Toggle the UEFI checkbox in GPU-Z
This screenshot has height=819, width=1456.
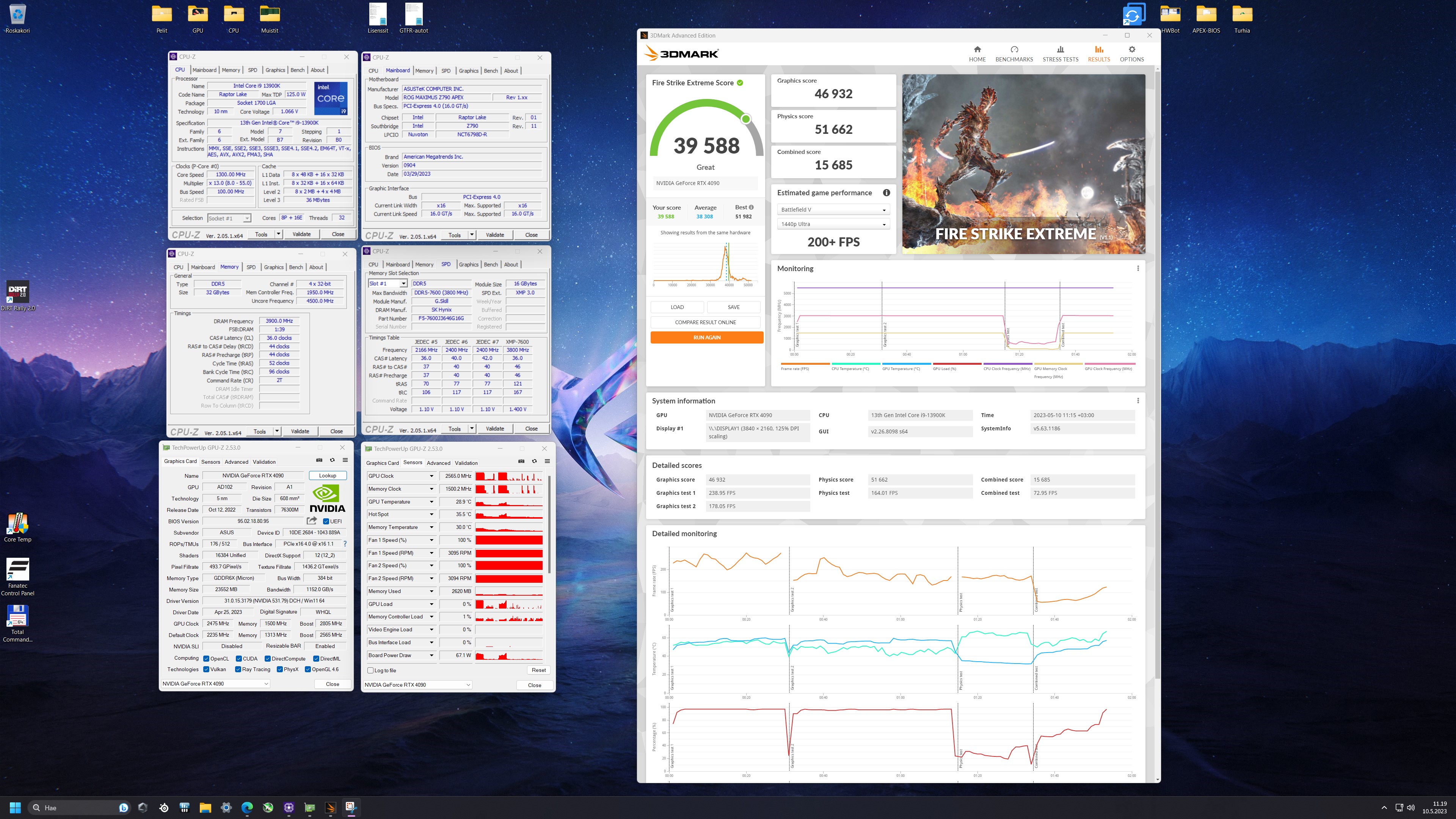click(326, 521)
